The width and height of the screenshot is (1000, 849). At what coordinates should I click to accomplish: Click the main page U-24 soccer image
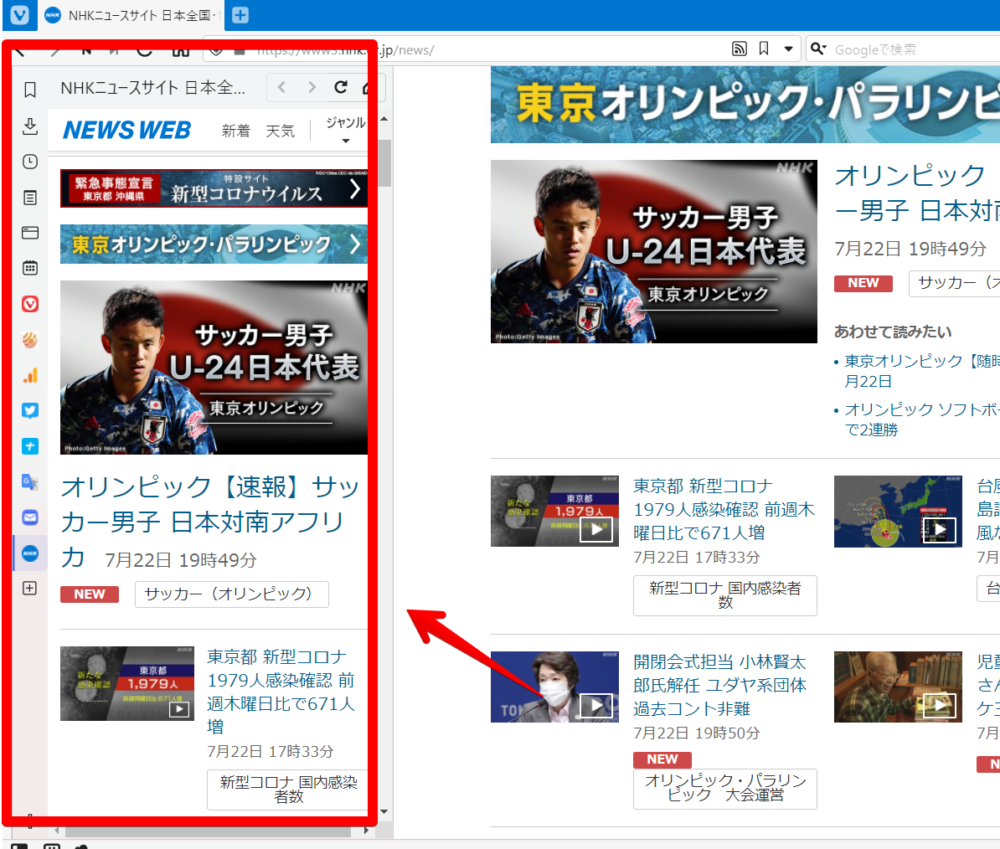(654, 251)
